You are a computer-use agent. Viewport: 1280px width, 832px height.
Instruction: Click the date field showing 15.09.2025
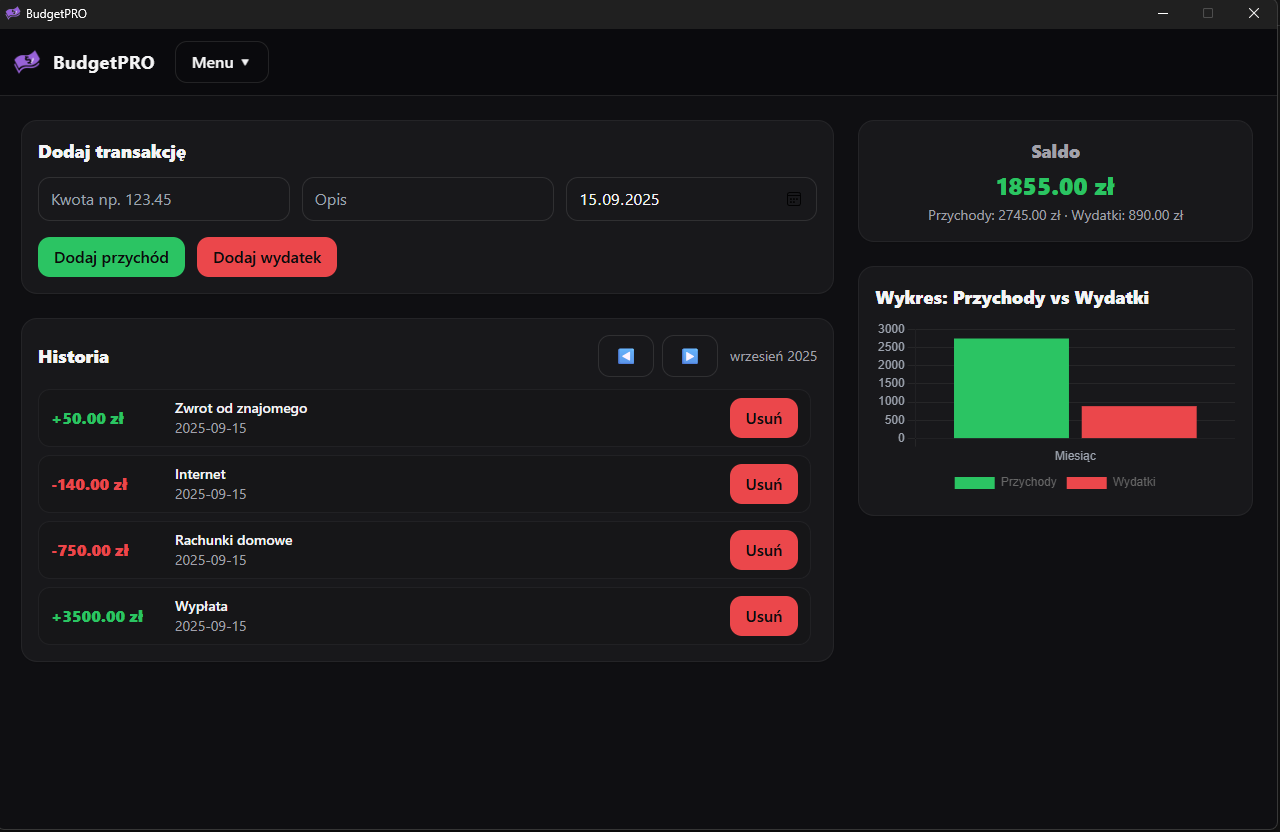coord(670,199)
